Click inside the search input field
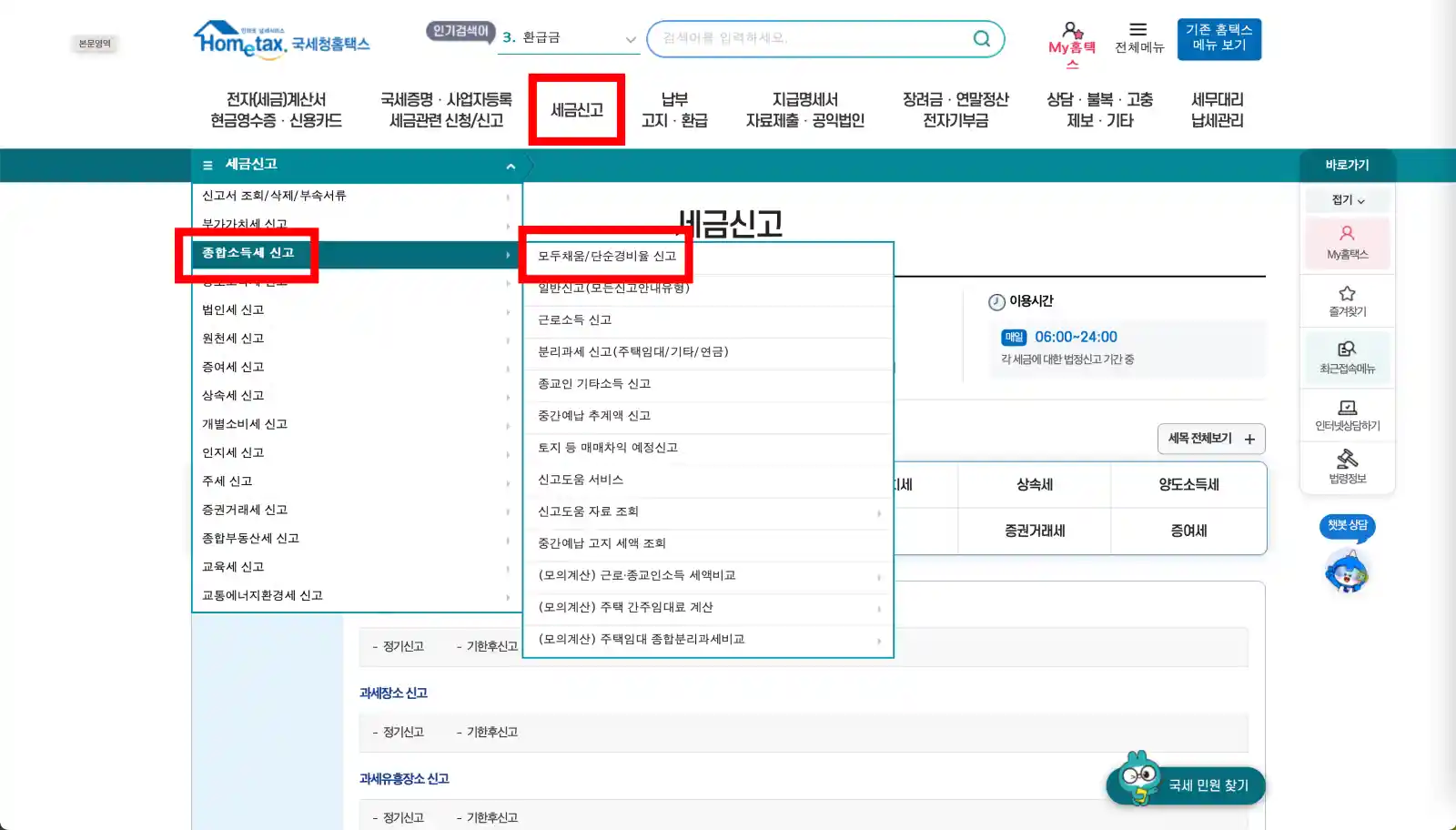 [801, 39]
